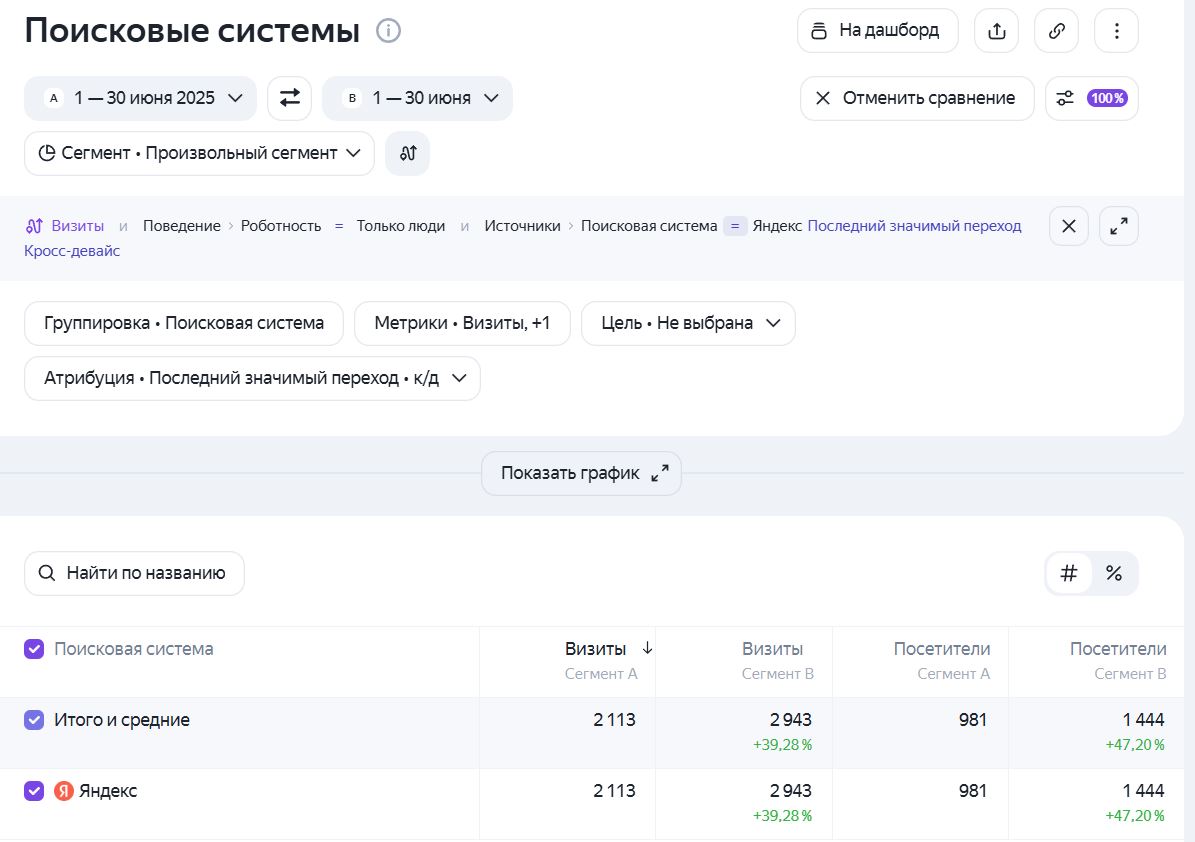Click the Визиты link in the filter bar

[77, 226]
